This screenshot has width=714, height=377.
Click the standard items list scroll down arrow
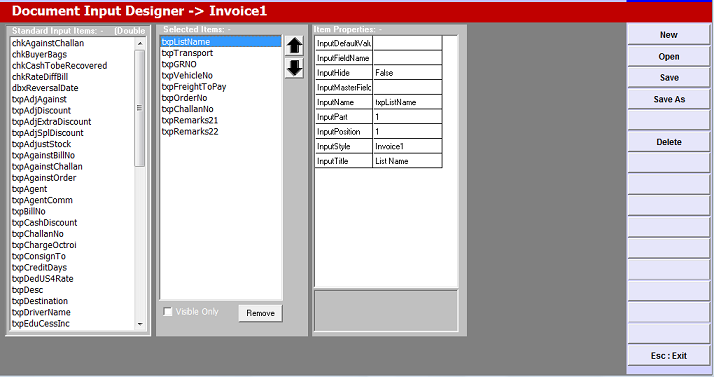click(140, 324)
